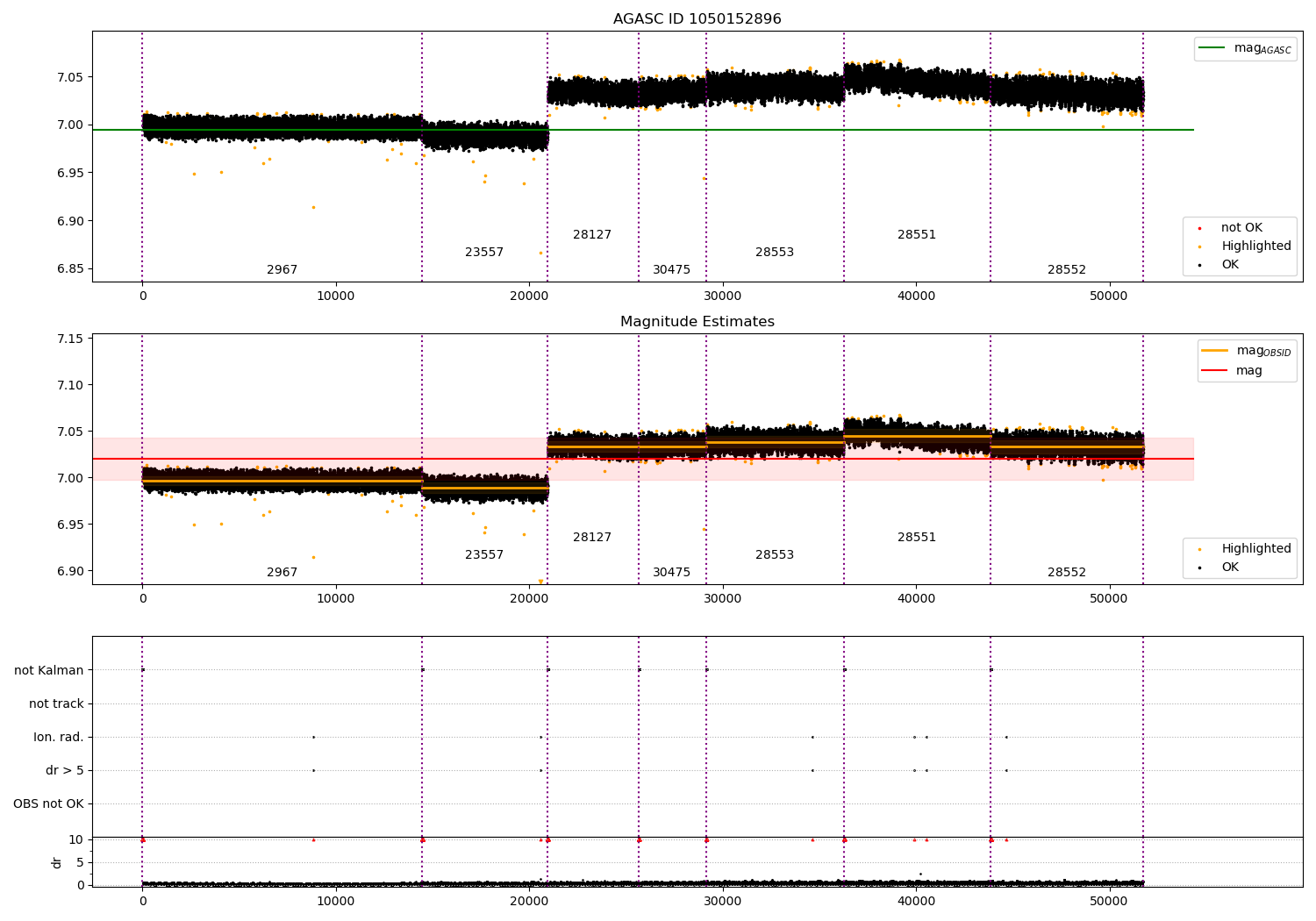Click the 'OK' legend entry in top plot
1316x921 pixels.
1219,265
